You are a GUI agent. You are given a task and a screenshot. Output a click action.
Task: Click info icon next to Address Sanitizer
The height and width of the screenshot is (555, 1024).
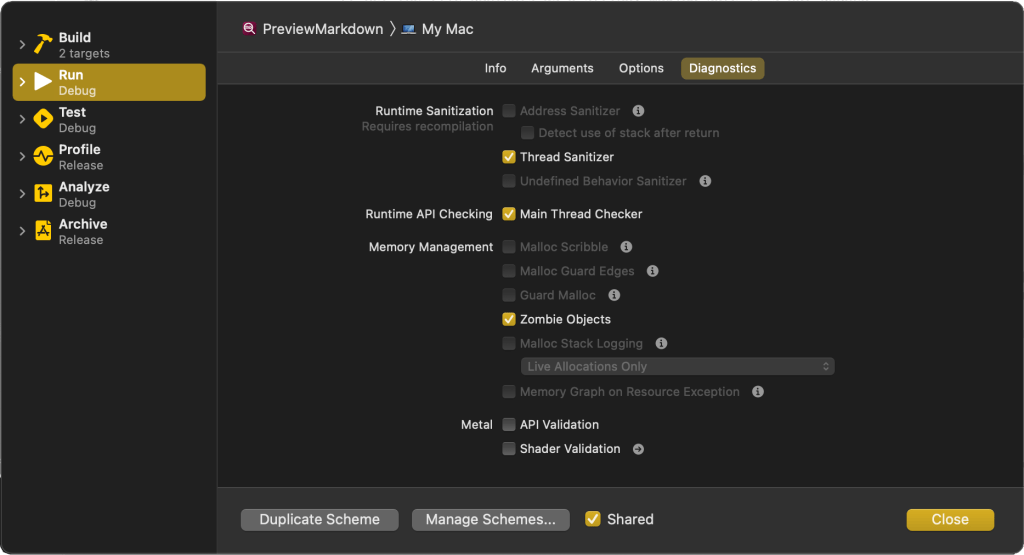[x=638, y=111]
